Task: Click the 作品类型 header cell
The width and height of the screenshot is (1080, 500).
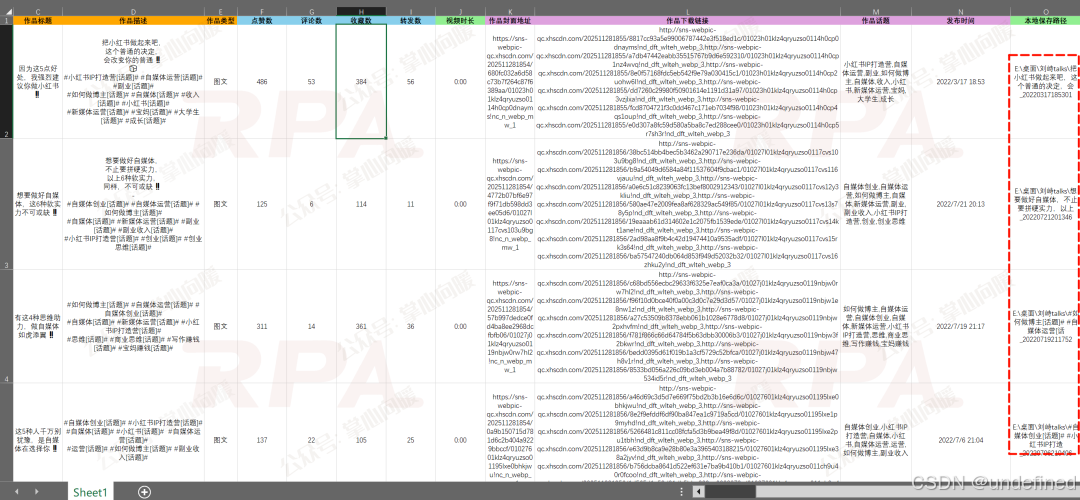Action: coord(220,21)
